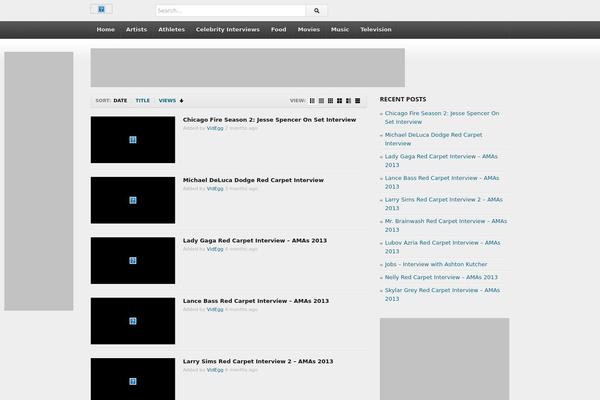
Task: Open the Michael DeLuca Dodge video thumbnail
Action: (133, 200)
